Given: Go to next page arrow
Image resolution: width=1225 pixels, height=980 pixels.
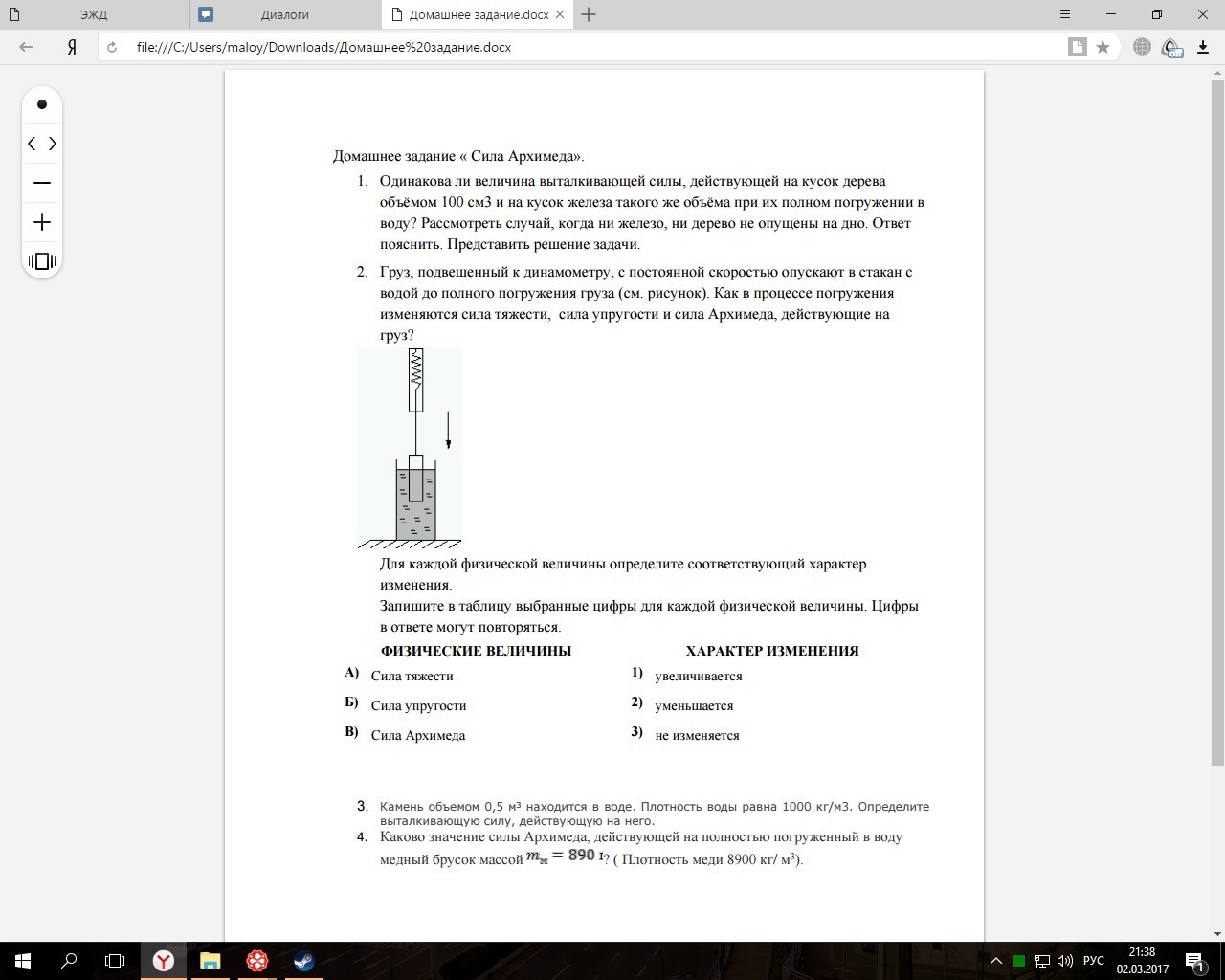Looking at the screenshot, I should tap(53, 144).
